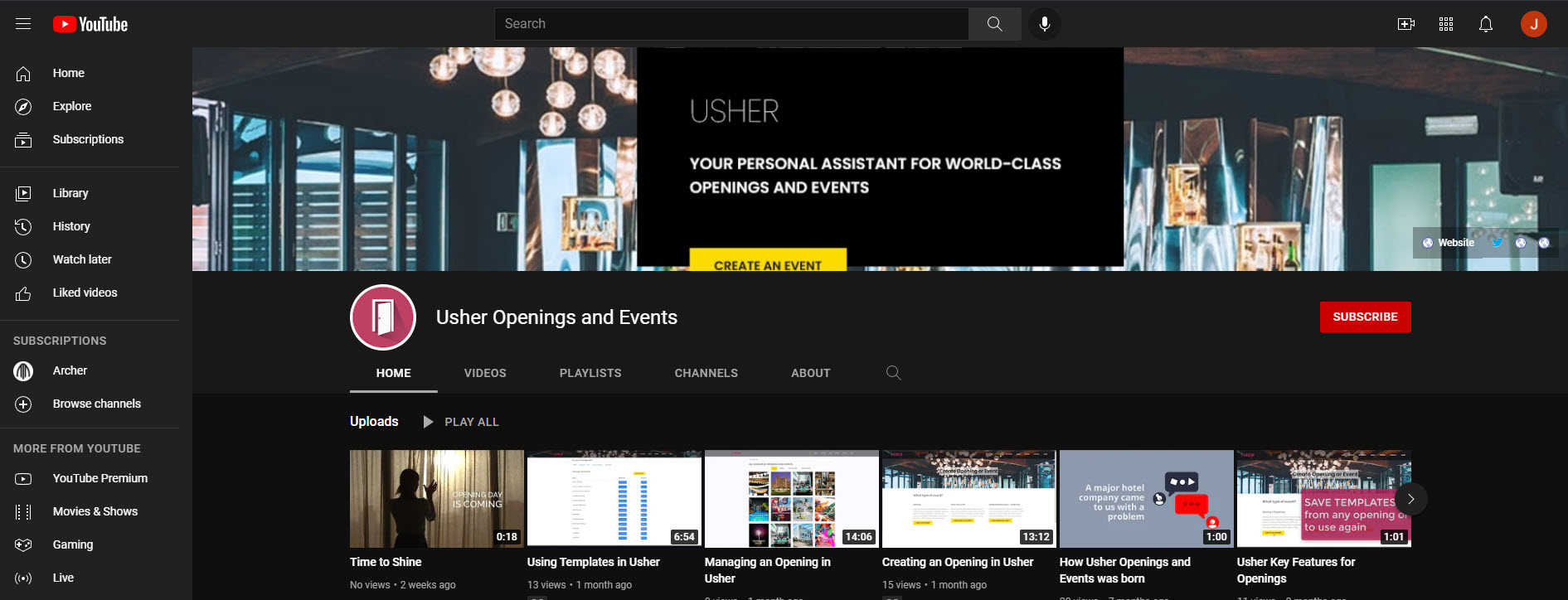The width and height of the screenshot is (1568, 600).
Task: Click the Explore compass icon
Action: click(23, 106)
